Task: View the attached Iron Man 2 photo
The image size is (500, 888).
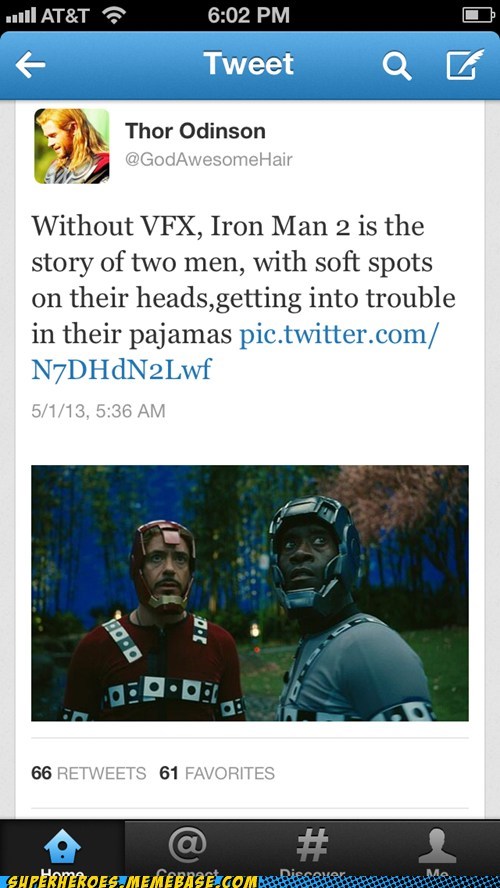Action: click(x=250, y=593)
